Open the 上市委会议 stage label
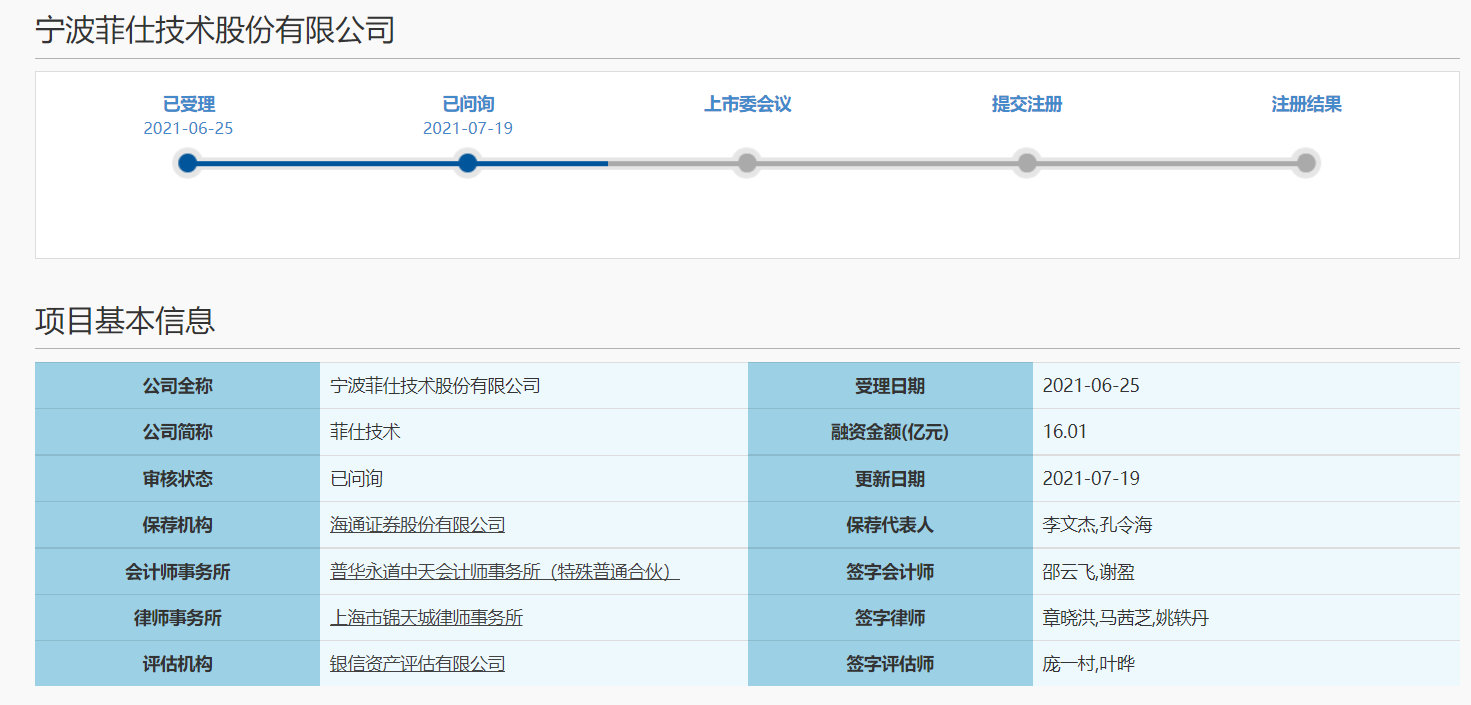This screenshot has height=705, width=1471. tap(747, 104)
